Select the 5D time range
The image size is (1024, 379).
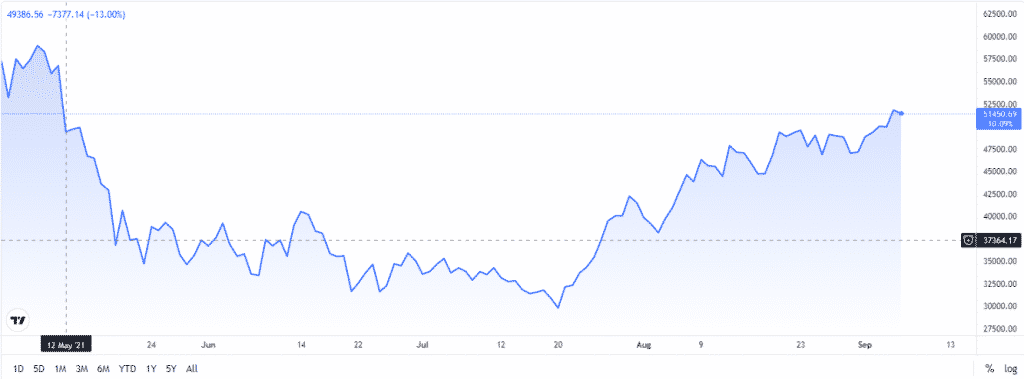tap(39, 369)
